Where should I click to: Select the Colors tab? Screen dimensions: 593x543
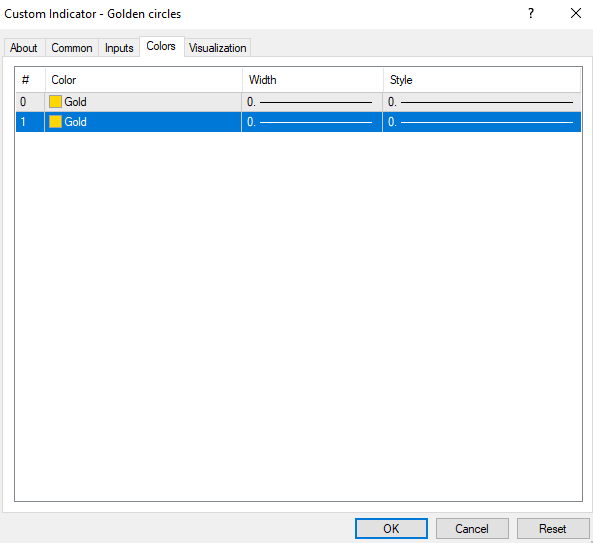pyautogui.click(x=161, y=47)
